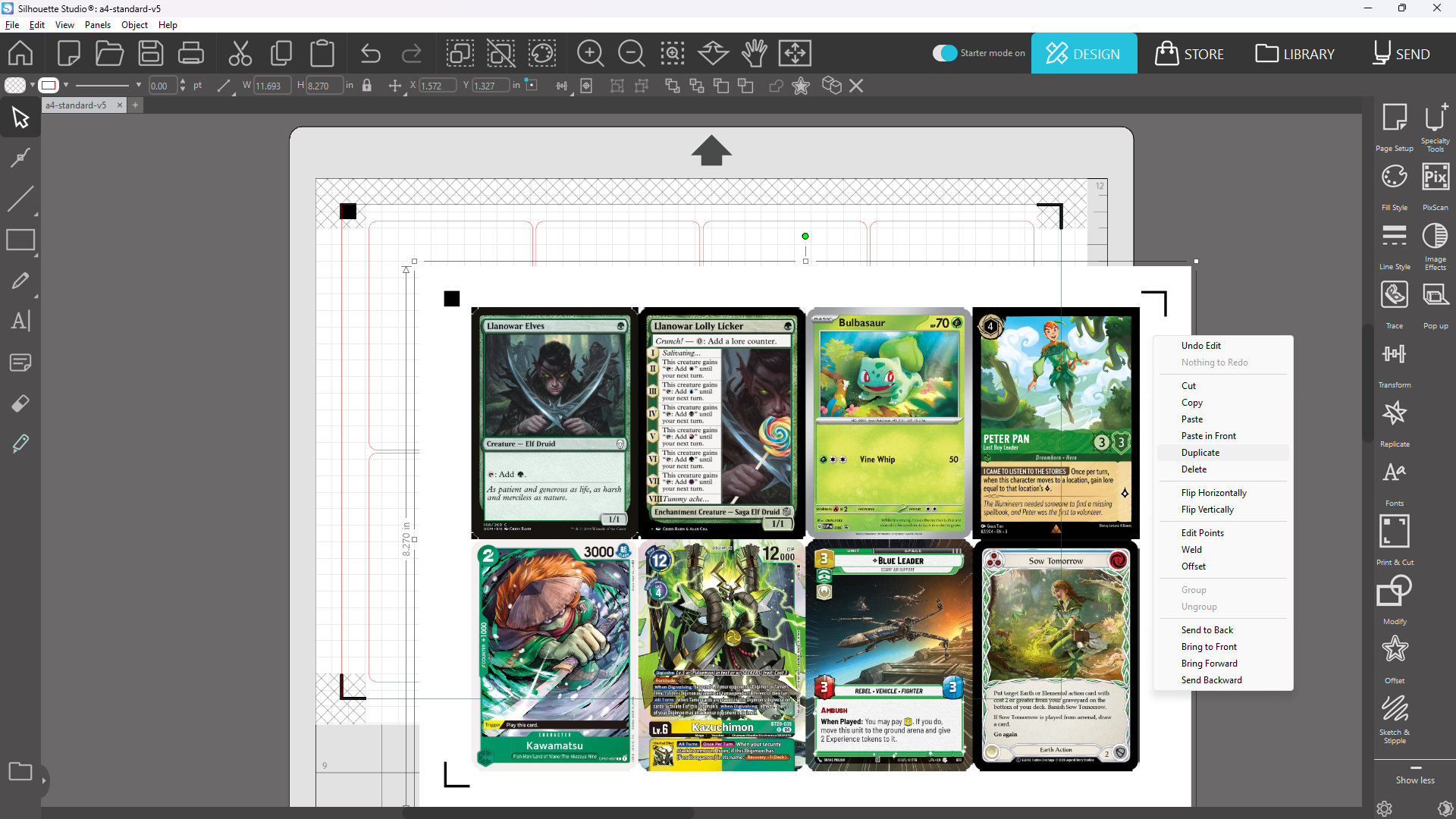Click the line color swatch
Screen dimensions: 1456x819
[x=49, y=86]
